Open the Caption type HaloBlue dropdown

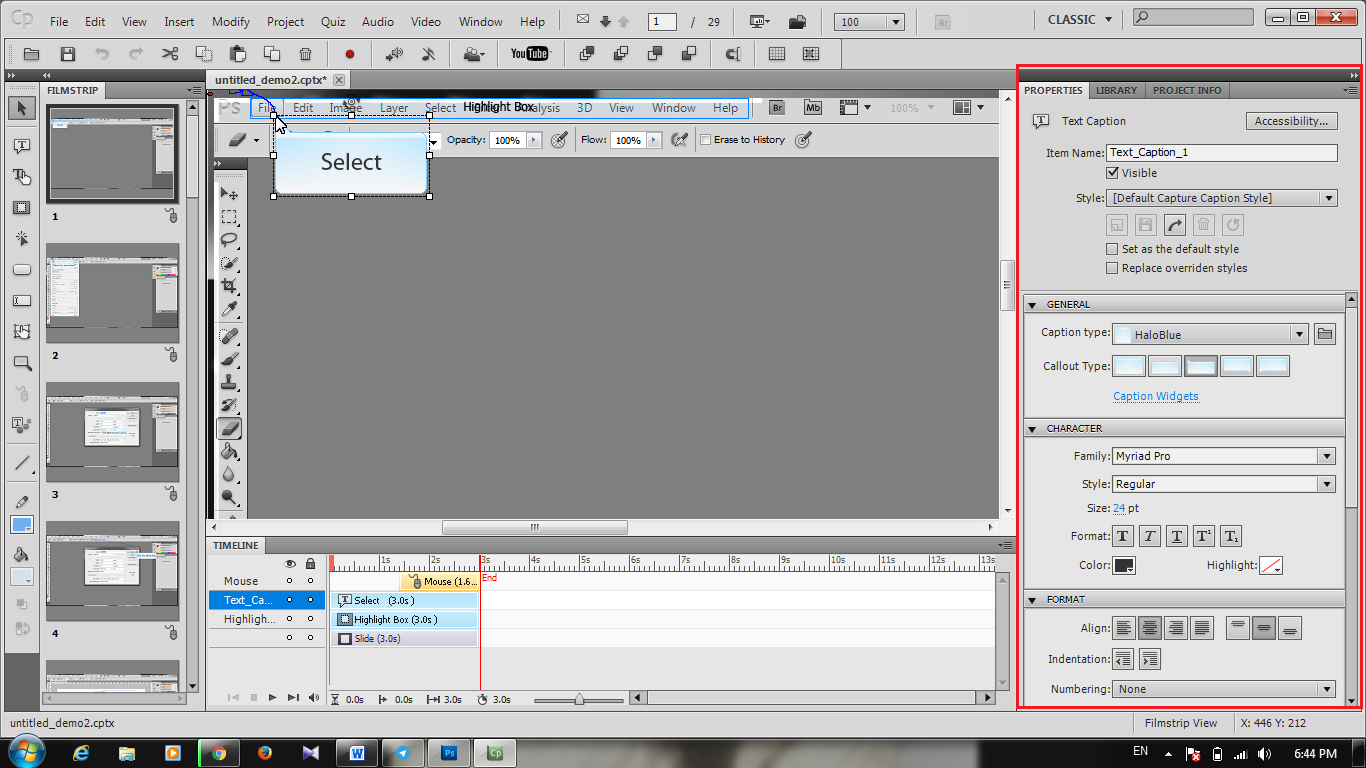tap(1210, 335)
